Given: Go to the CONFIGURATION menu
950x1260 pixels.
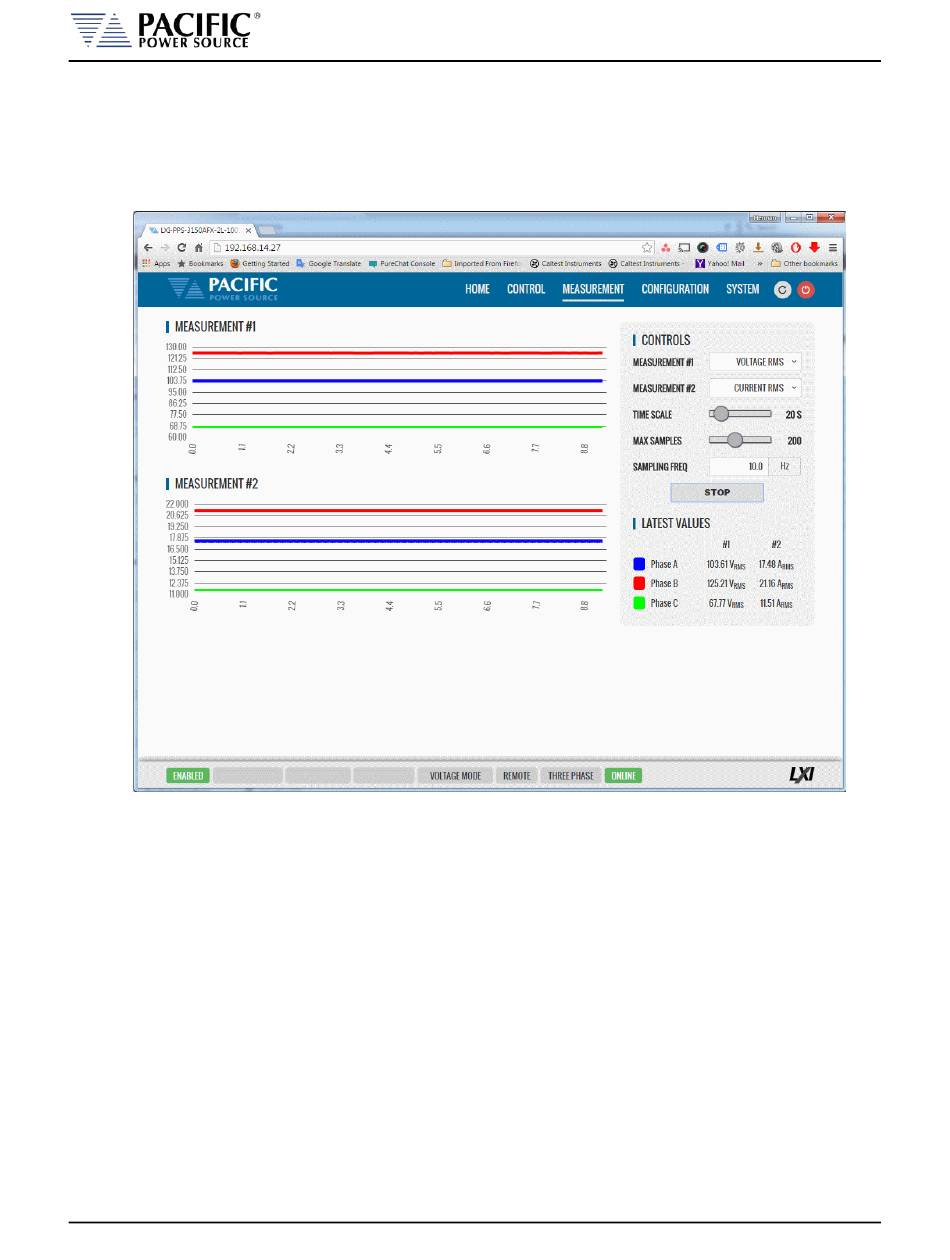Looking at the screenshot, I should coord(675,290).
